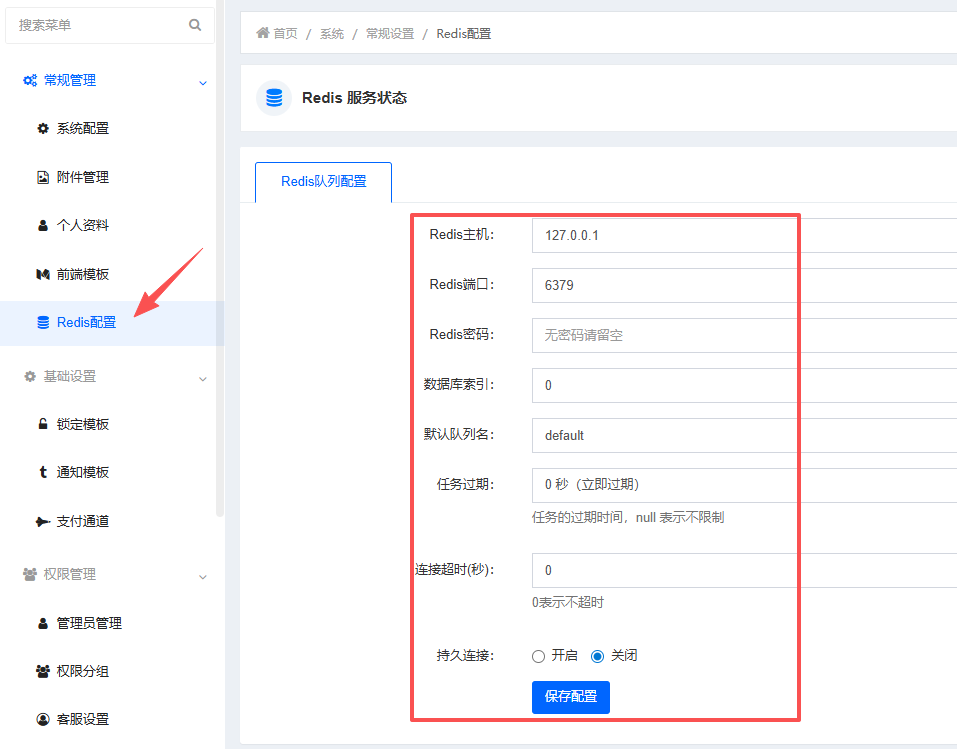Click the user icon beside 个人资料
Screen dimensions: 957x749
pyautogui.click(x=43, y=226)
